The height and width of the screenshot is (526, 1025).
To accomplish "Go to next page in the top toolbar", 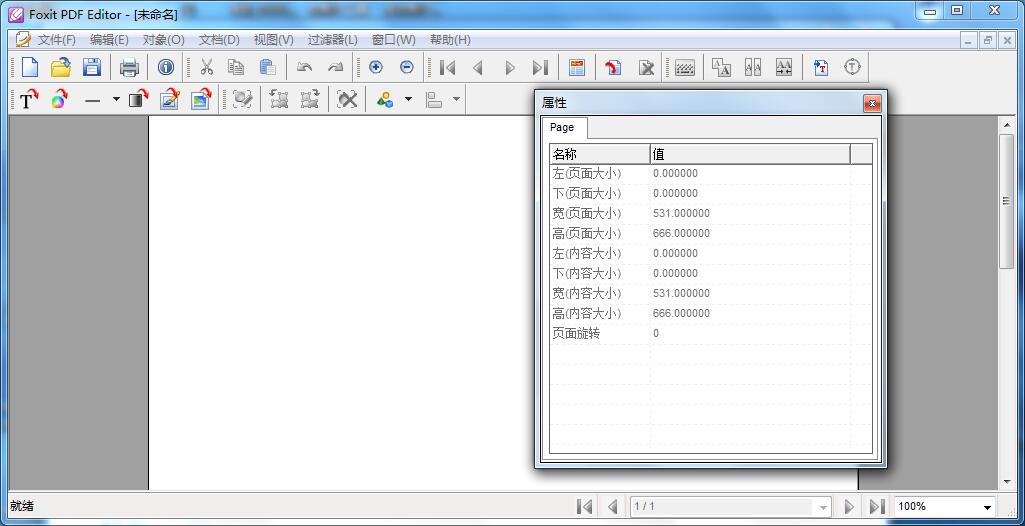I will pos(510,67).
